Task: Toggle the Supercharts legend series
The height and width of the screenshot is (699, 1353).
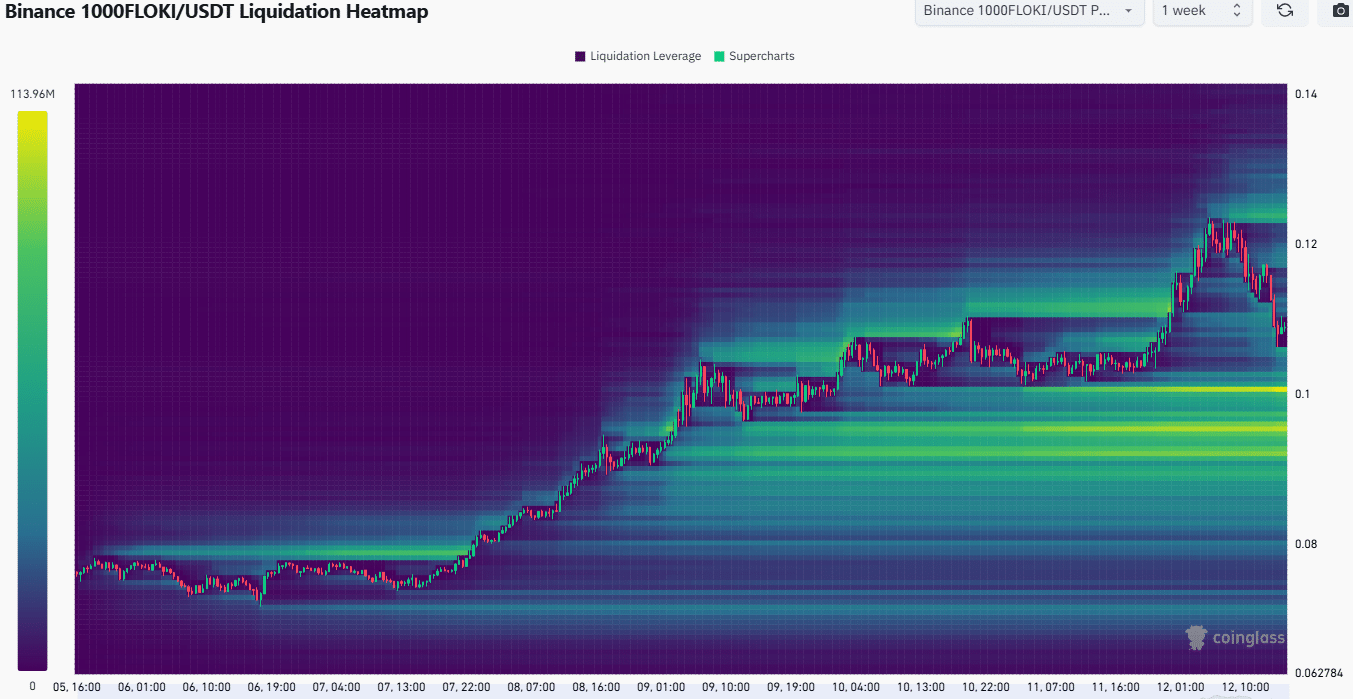Action: (754, 56)
